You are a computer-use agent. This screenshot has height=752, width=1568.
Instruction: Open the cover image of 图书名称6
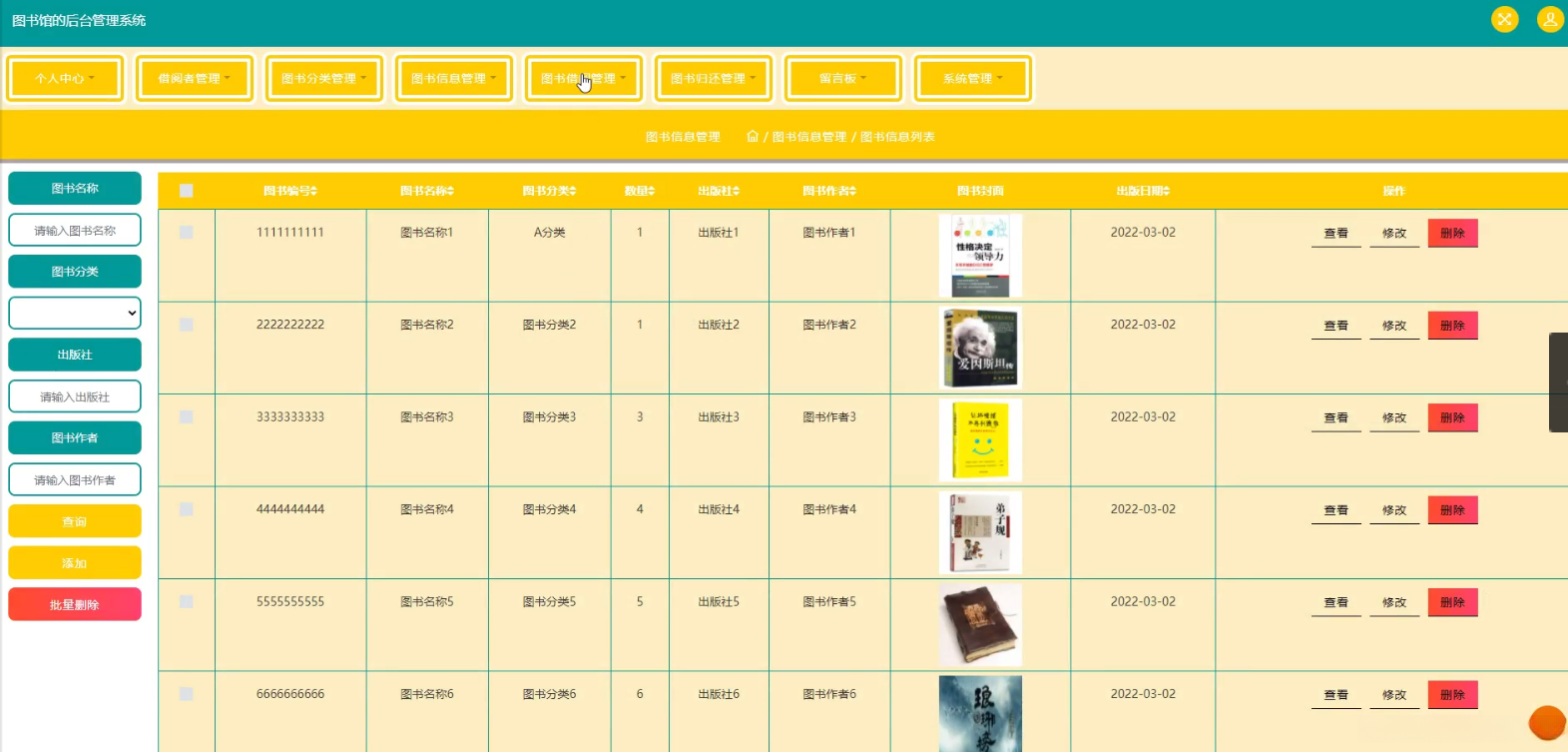(x=980, y=714)
